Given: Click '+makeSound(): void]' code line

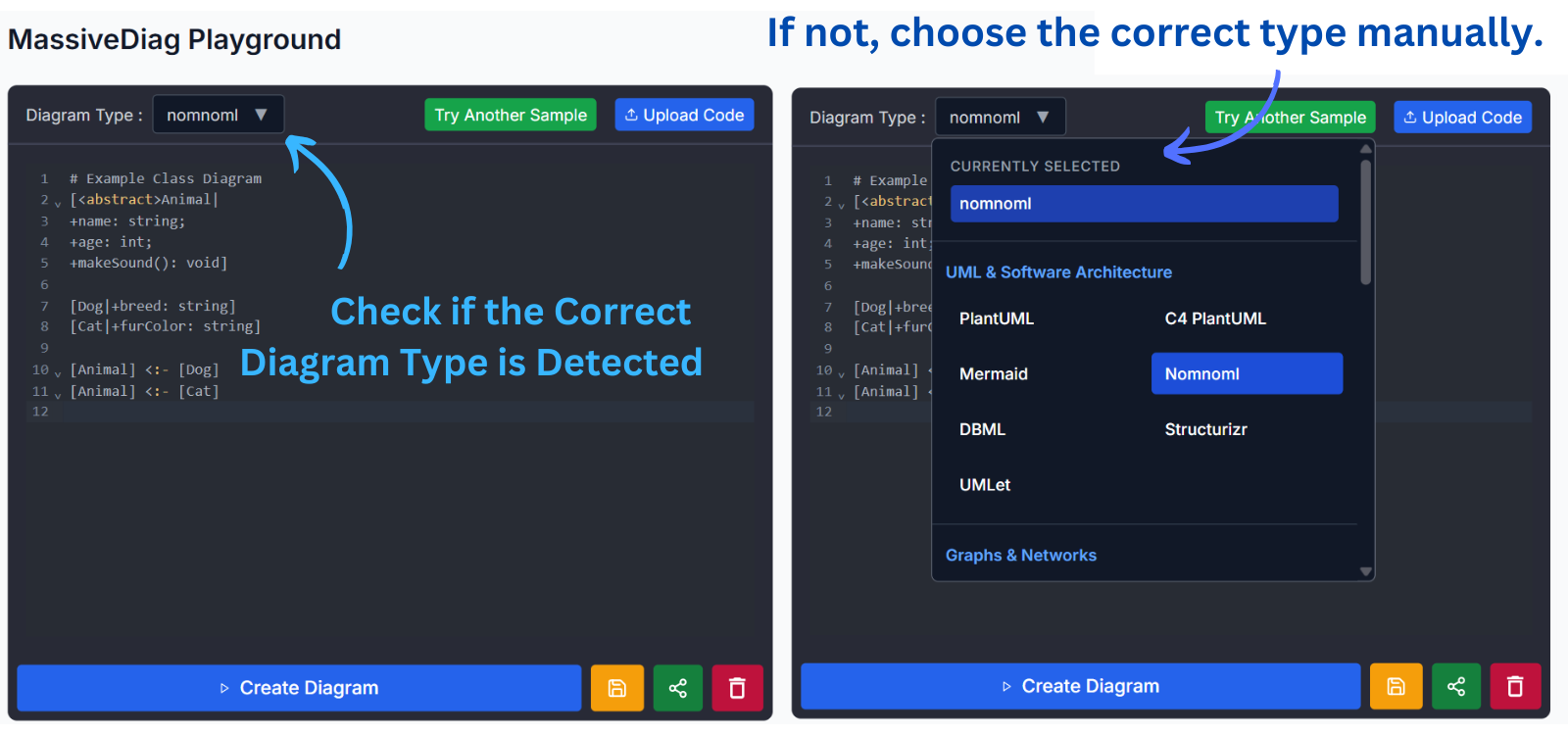Looking at the screenshot, I should point(148,263).
